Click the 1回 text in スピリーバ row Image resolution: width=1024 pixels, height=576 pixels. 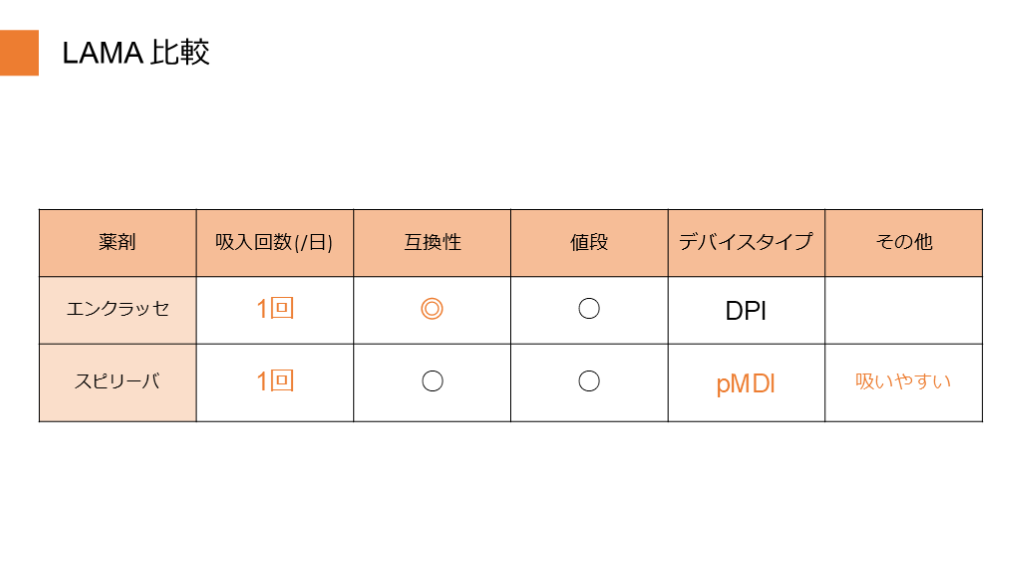274,382
